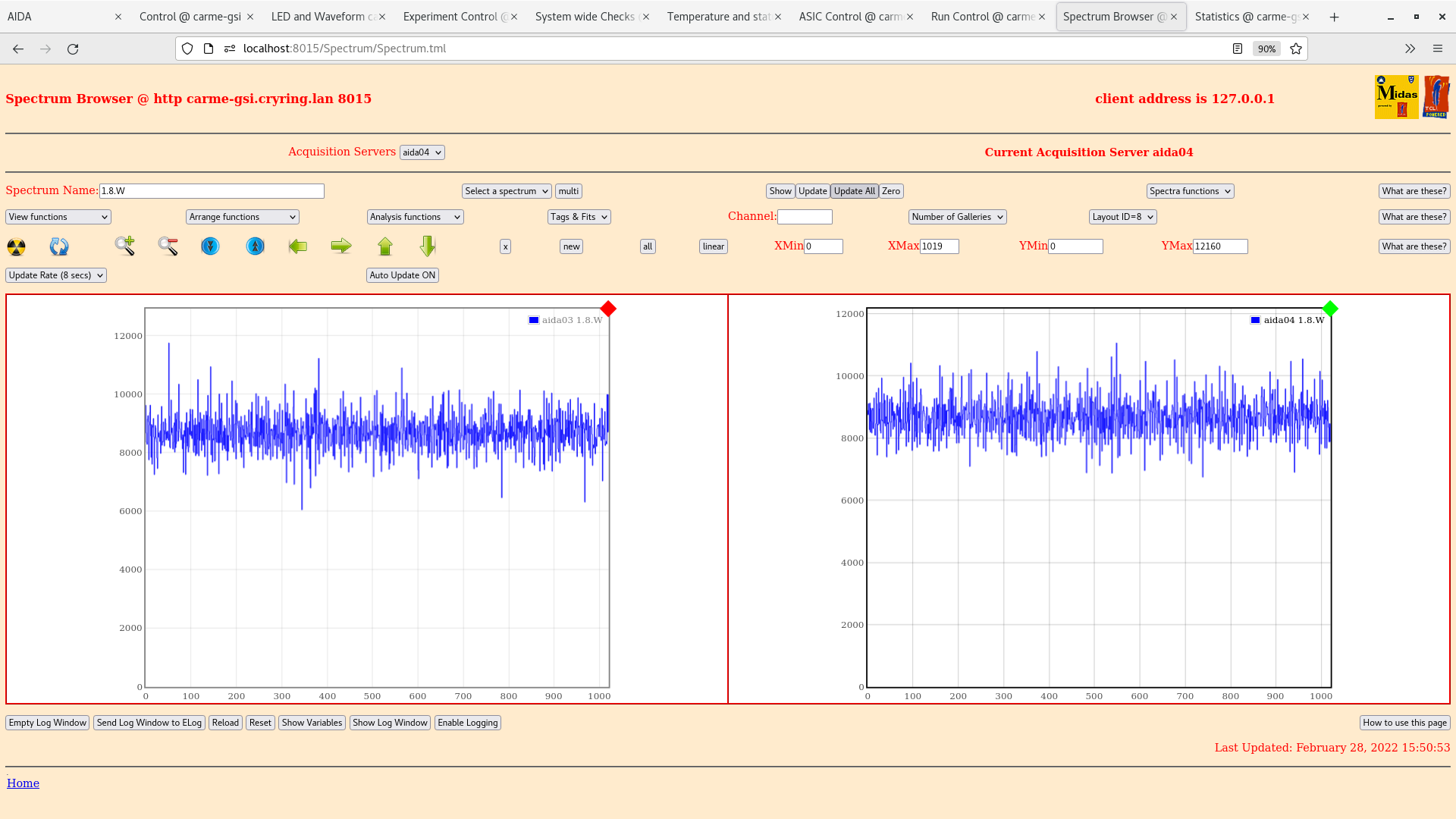Open the browser toolbar overflow chevrons
1456x819 pixels.
tap(1410, 49)
